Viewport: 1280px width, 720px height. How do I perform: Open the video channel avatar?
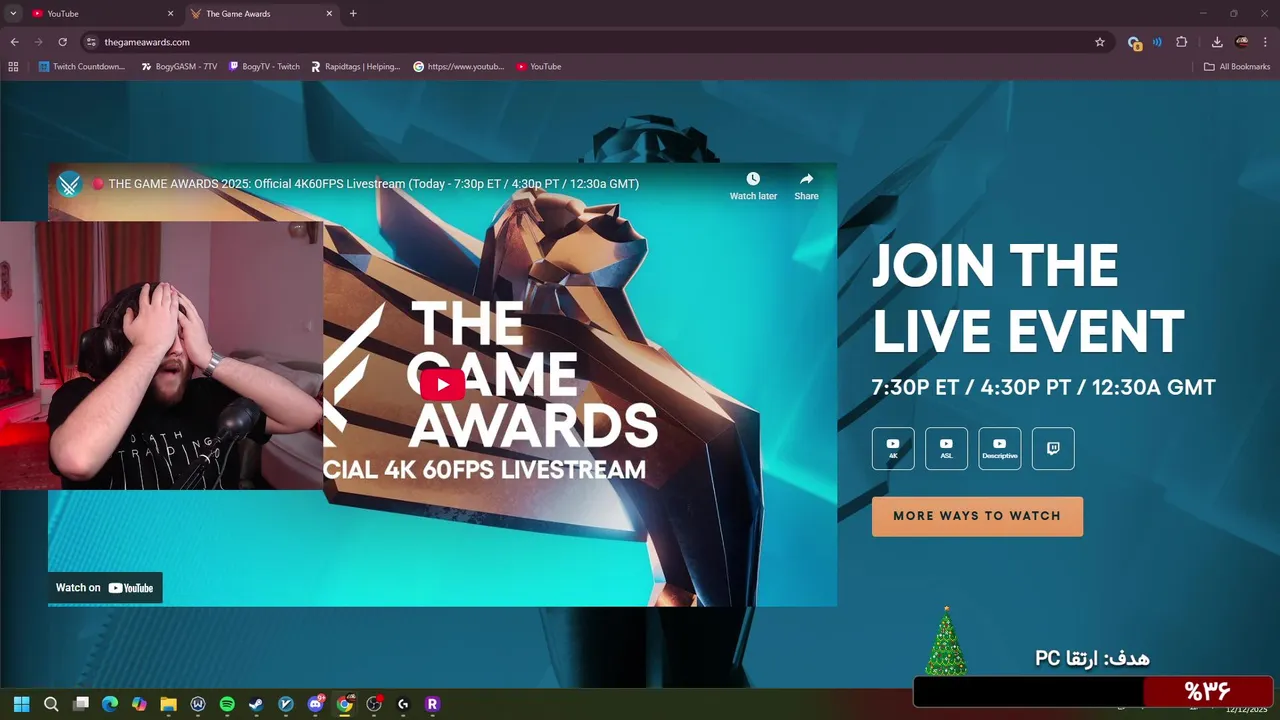pos(69,184)
